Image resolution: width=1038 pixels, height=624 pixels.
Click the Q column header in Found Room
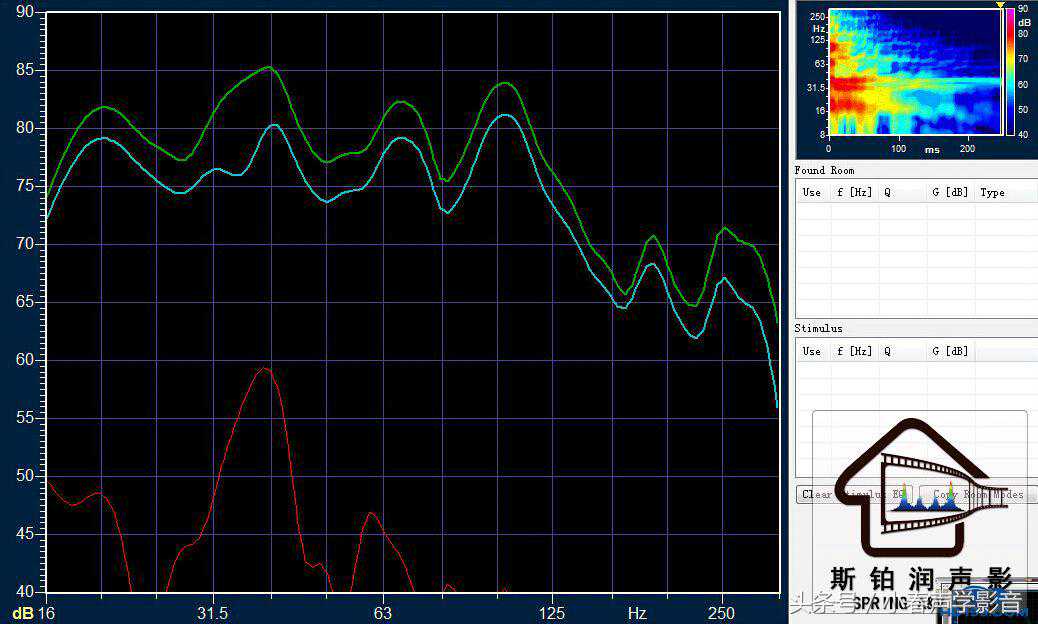(887, 192)
